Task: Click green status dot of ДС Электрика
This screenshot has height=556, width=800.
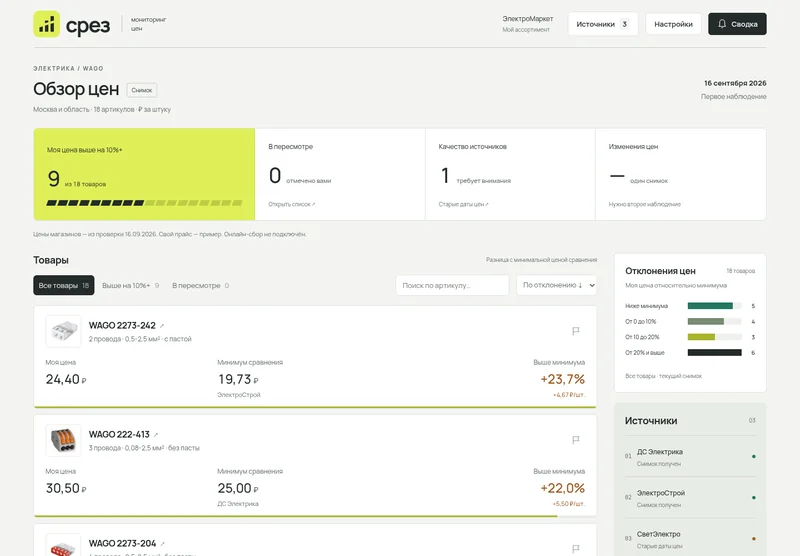Action: 754,457
